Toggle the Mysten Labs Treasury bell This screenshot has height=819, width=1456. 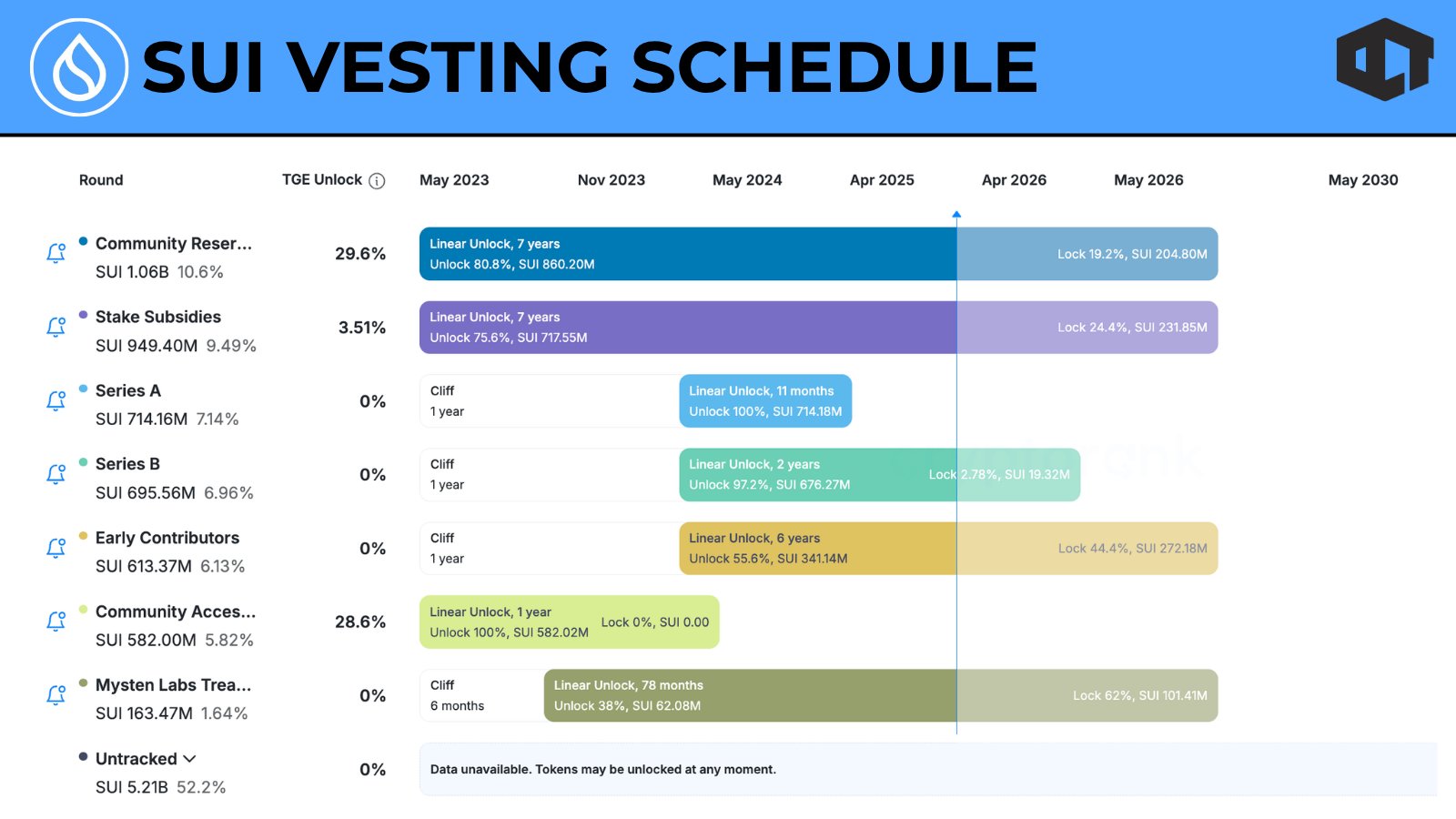click(x=56, y=695)
